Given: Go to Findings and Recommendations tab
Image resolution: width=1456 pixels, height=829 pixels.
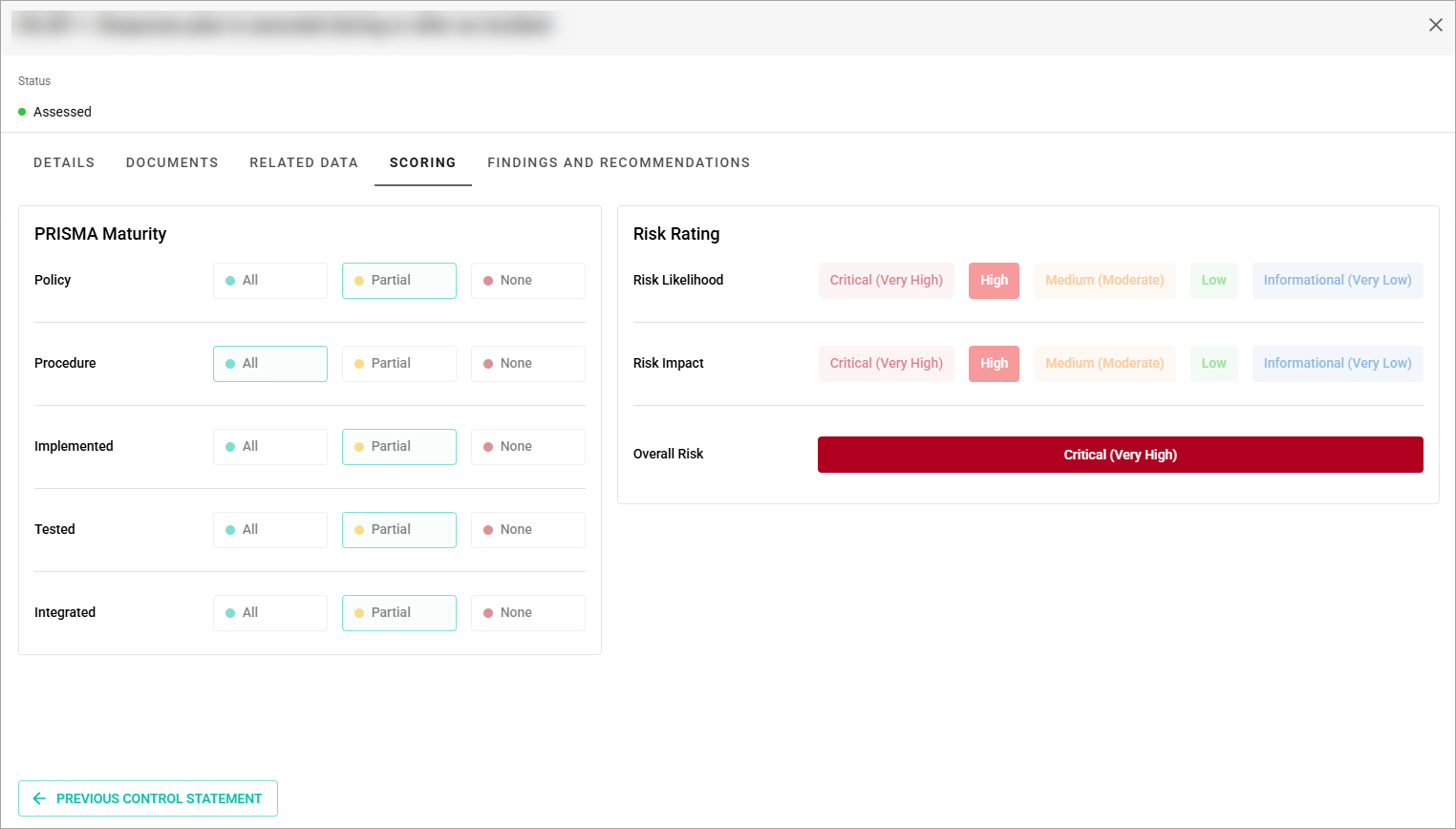Looking at the screenshot, I should [x=619, y=162].
